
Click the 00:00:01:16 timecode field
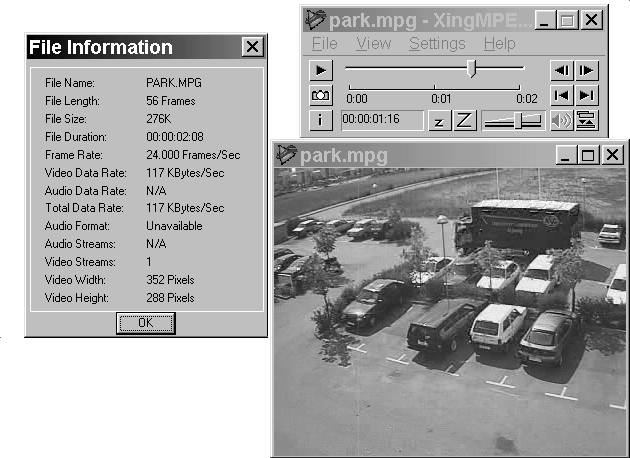(382, 120)
